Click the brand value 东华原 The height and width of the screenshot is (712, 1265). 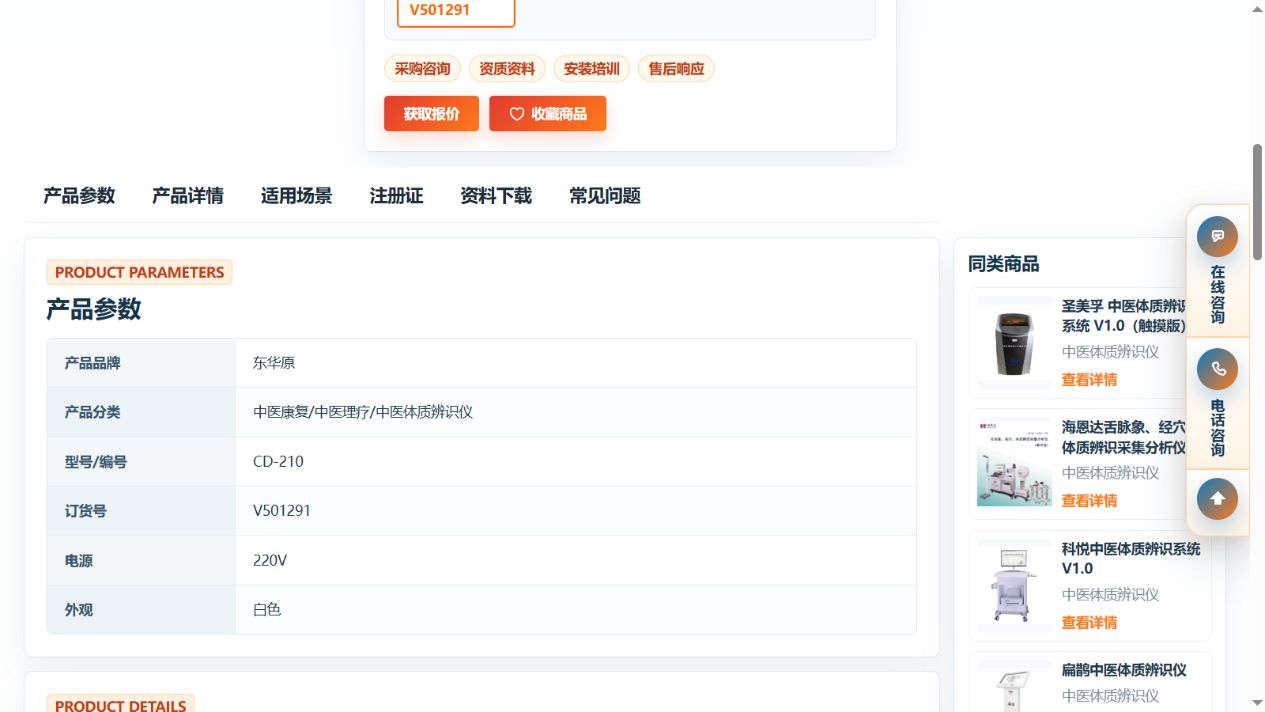(274, 363)
